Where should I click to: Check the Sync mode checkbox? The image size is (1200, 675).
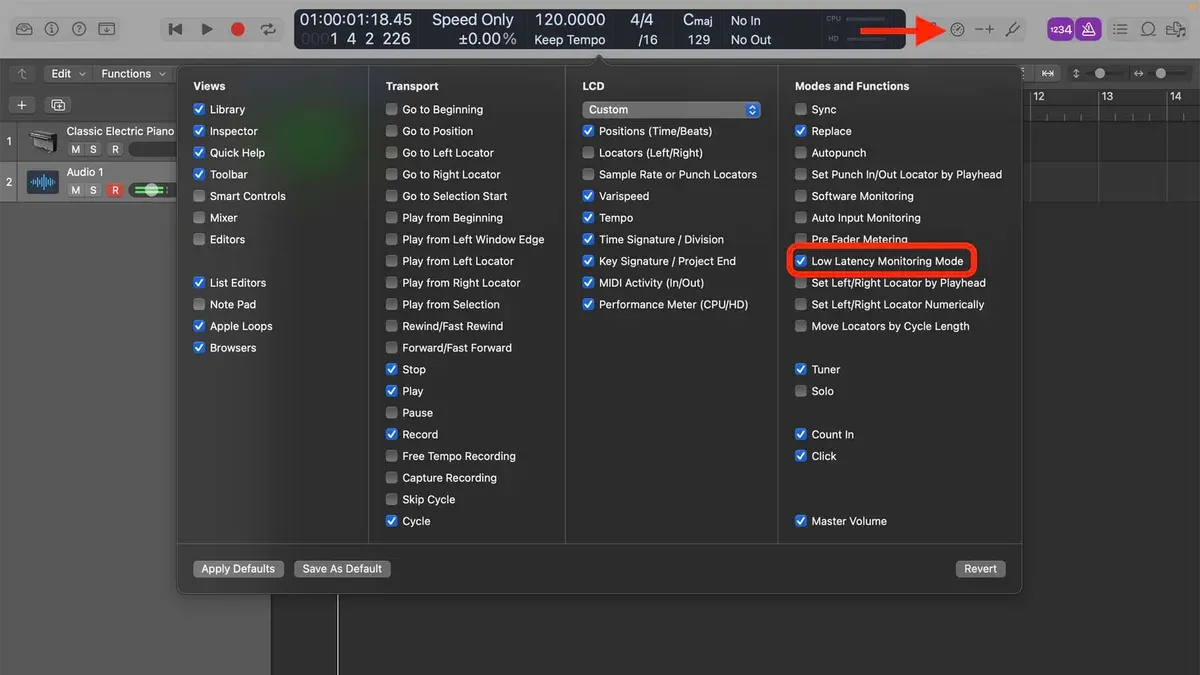point(801,110)
